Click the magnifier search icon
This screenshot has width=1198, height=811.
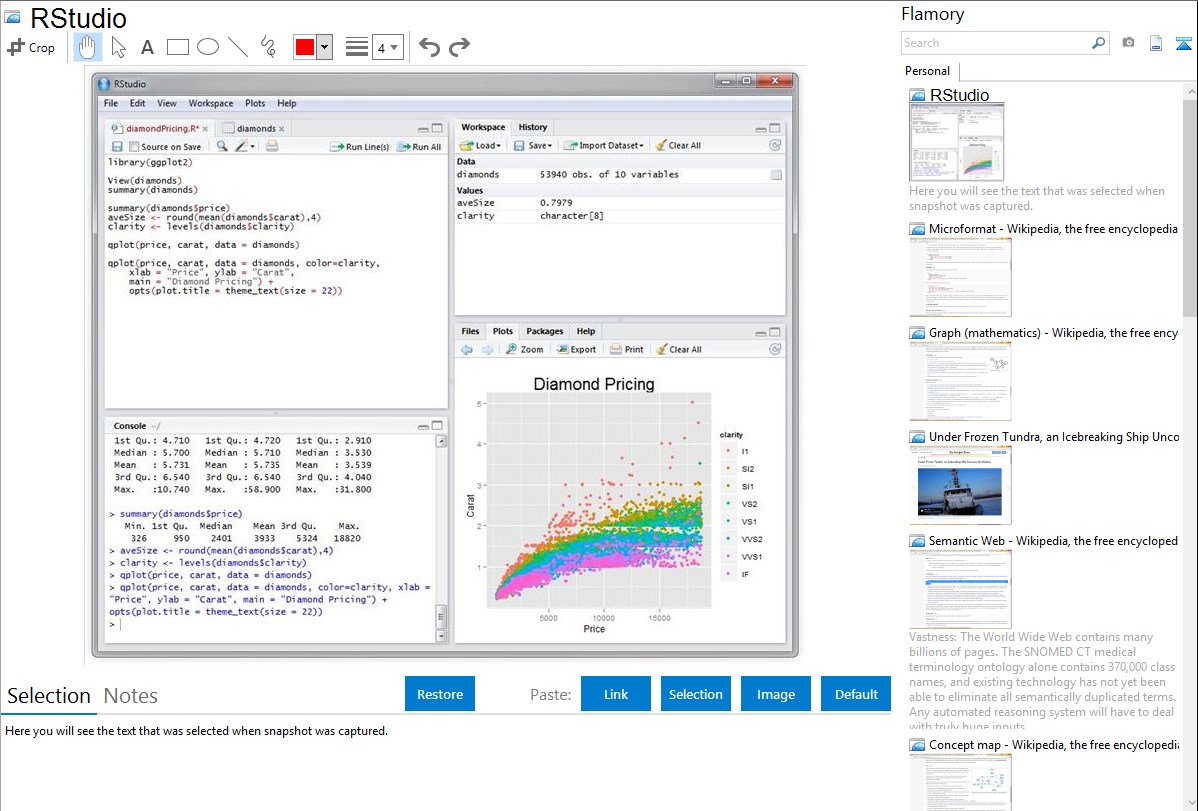coord(1098,43)
